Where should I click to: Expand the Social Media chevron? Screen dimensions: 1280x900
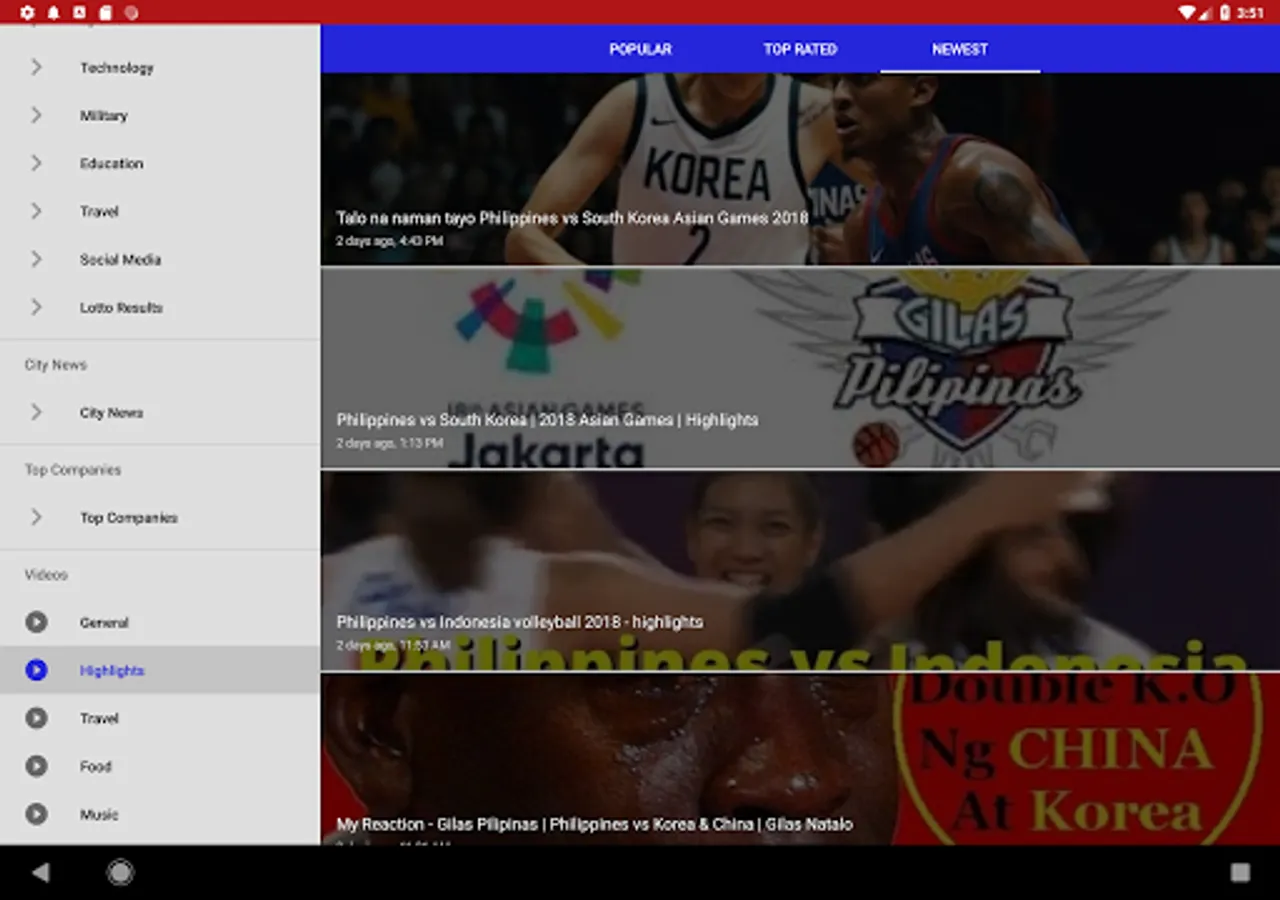[36, 259]
